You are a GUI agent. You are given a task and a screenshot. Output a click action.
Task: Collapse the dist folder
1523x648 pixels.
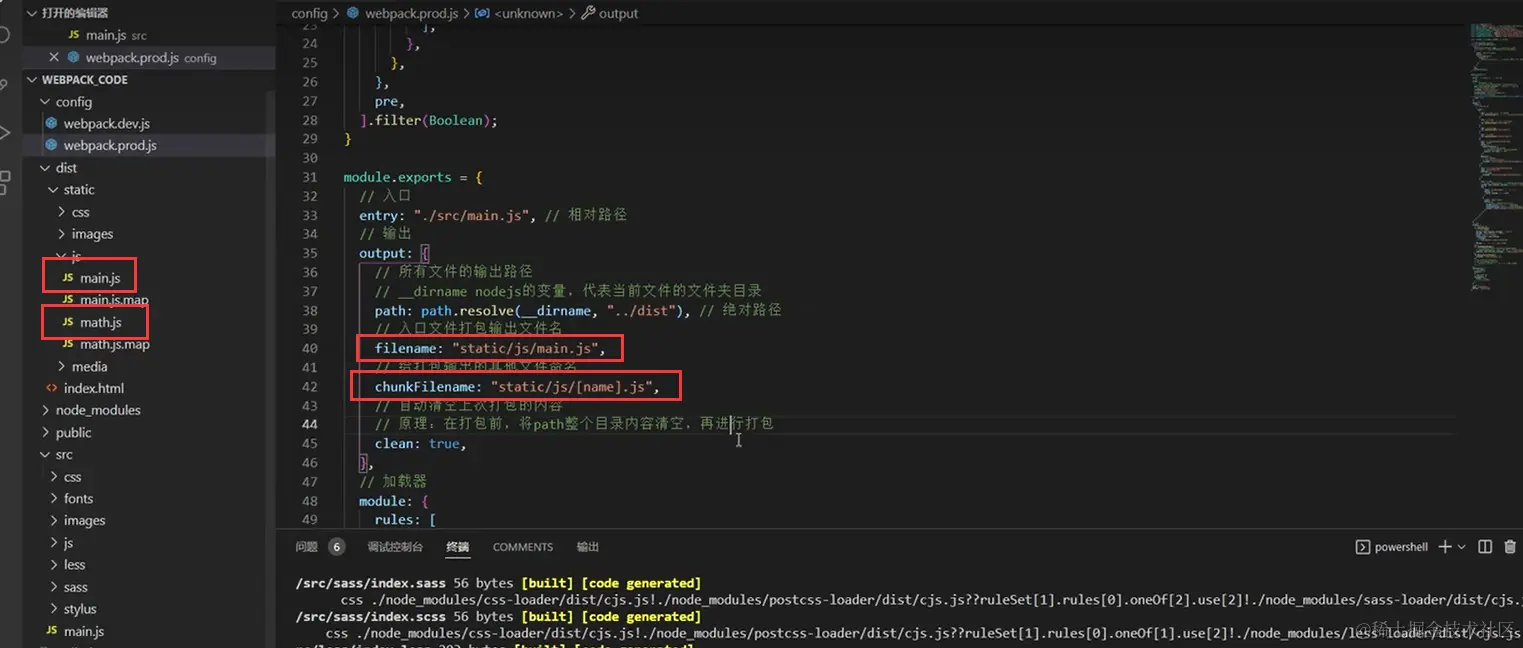pos(44,168)
